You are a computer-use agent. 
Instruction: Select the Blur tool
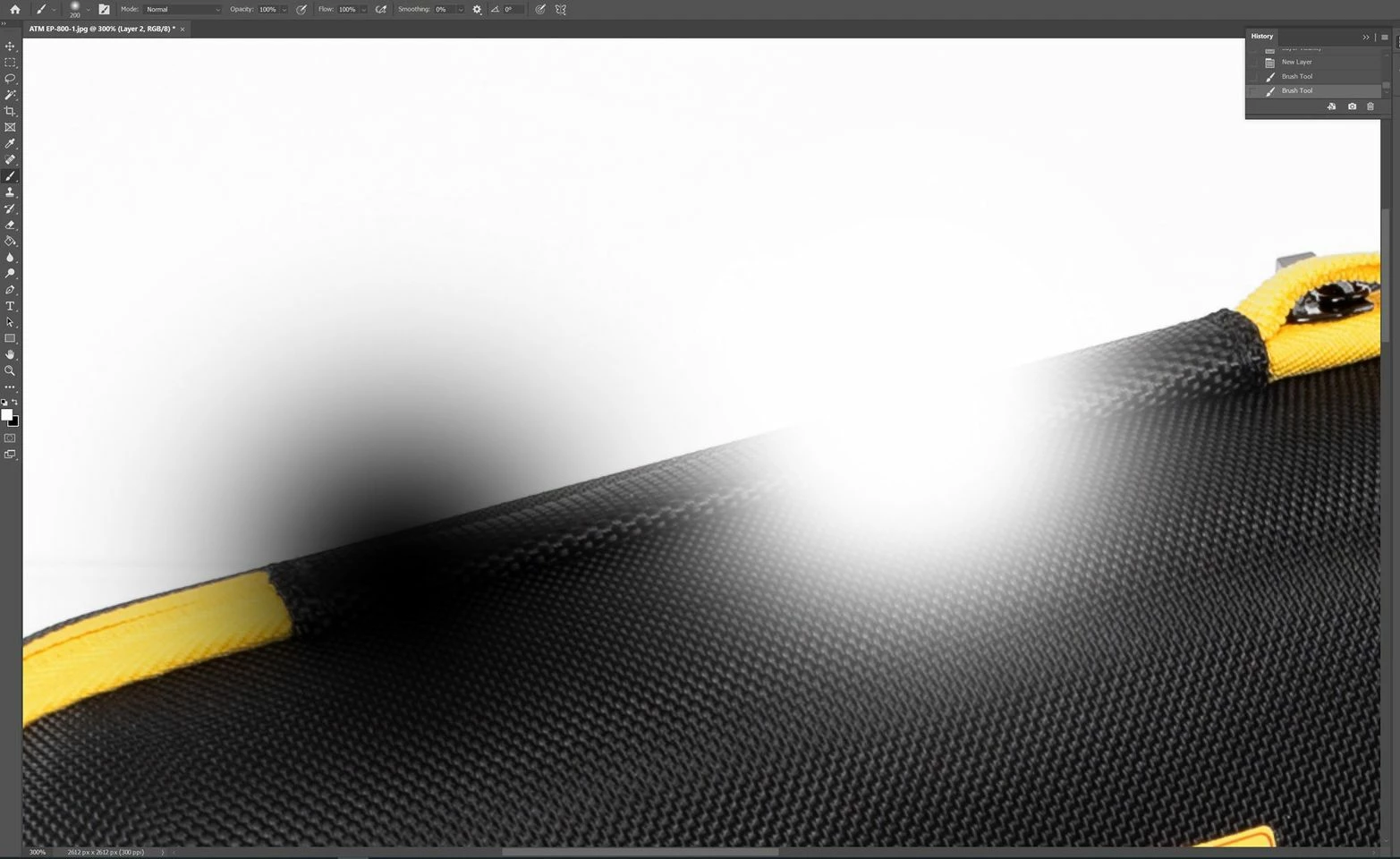[10, 257]
